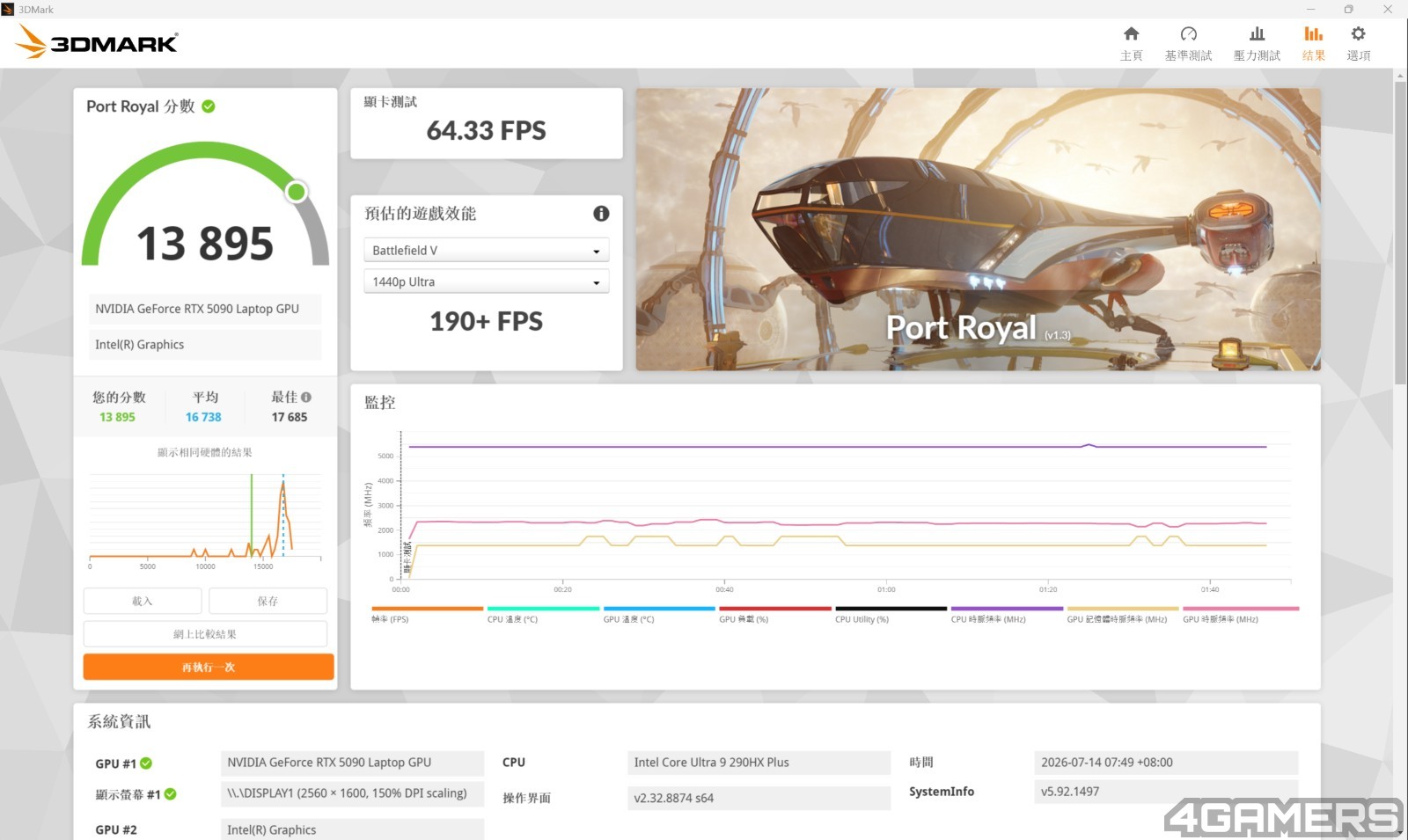Click the 保存 save button

coord(268,601)
